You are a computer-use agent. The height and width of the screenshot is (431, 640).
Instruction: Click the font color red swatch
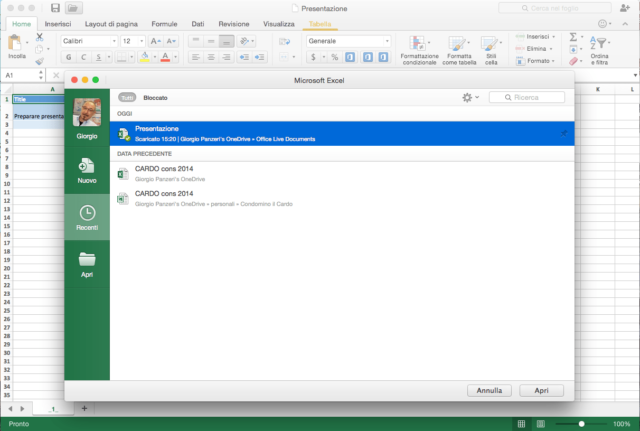165,57
